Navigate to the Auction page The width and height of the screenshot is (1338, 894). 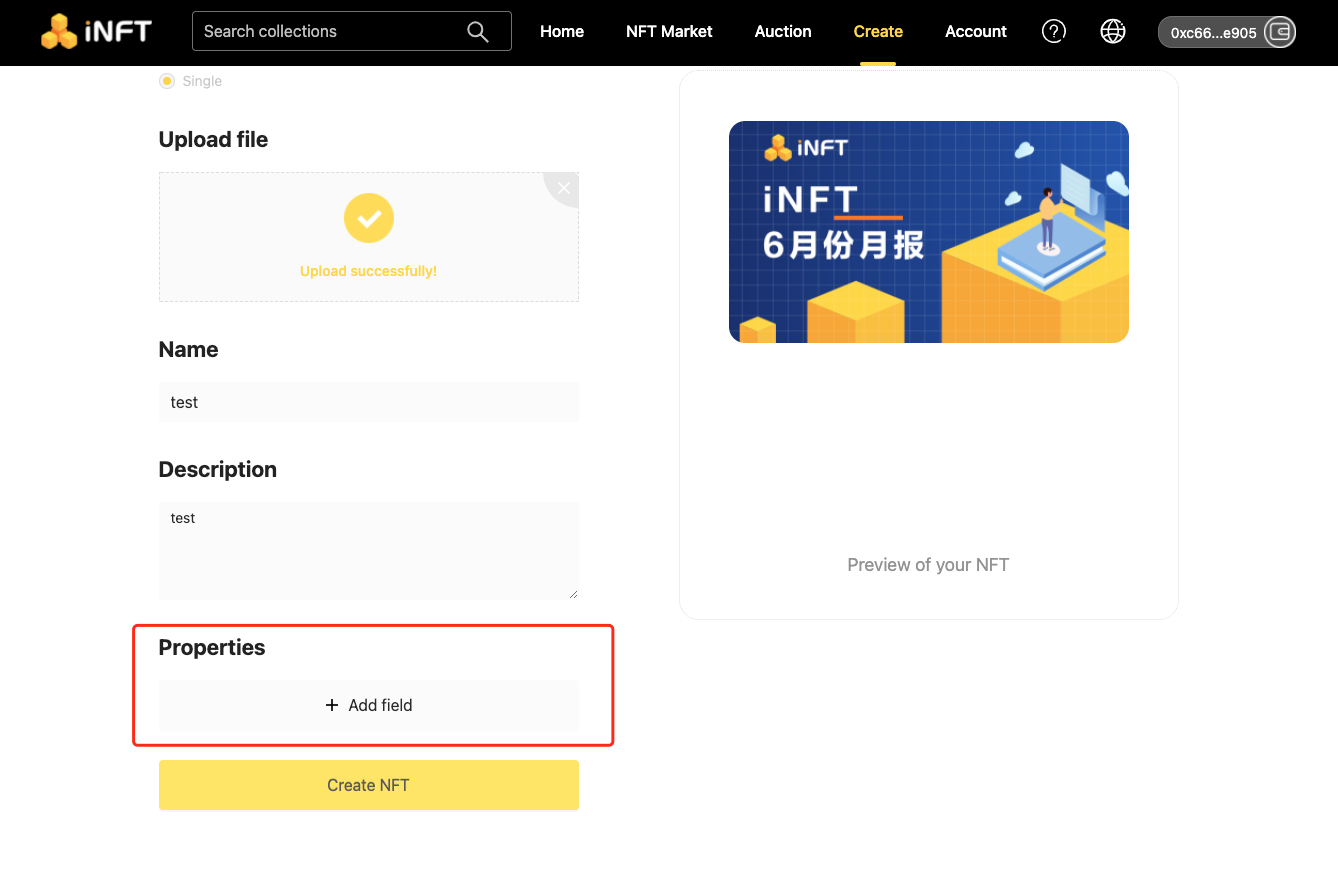click(x=783, y=32)
